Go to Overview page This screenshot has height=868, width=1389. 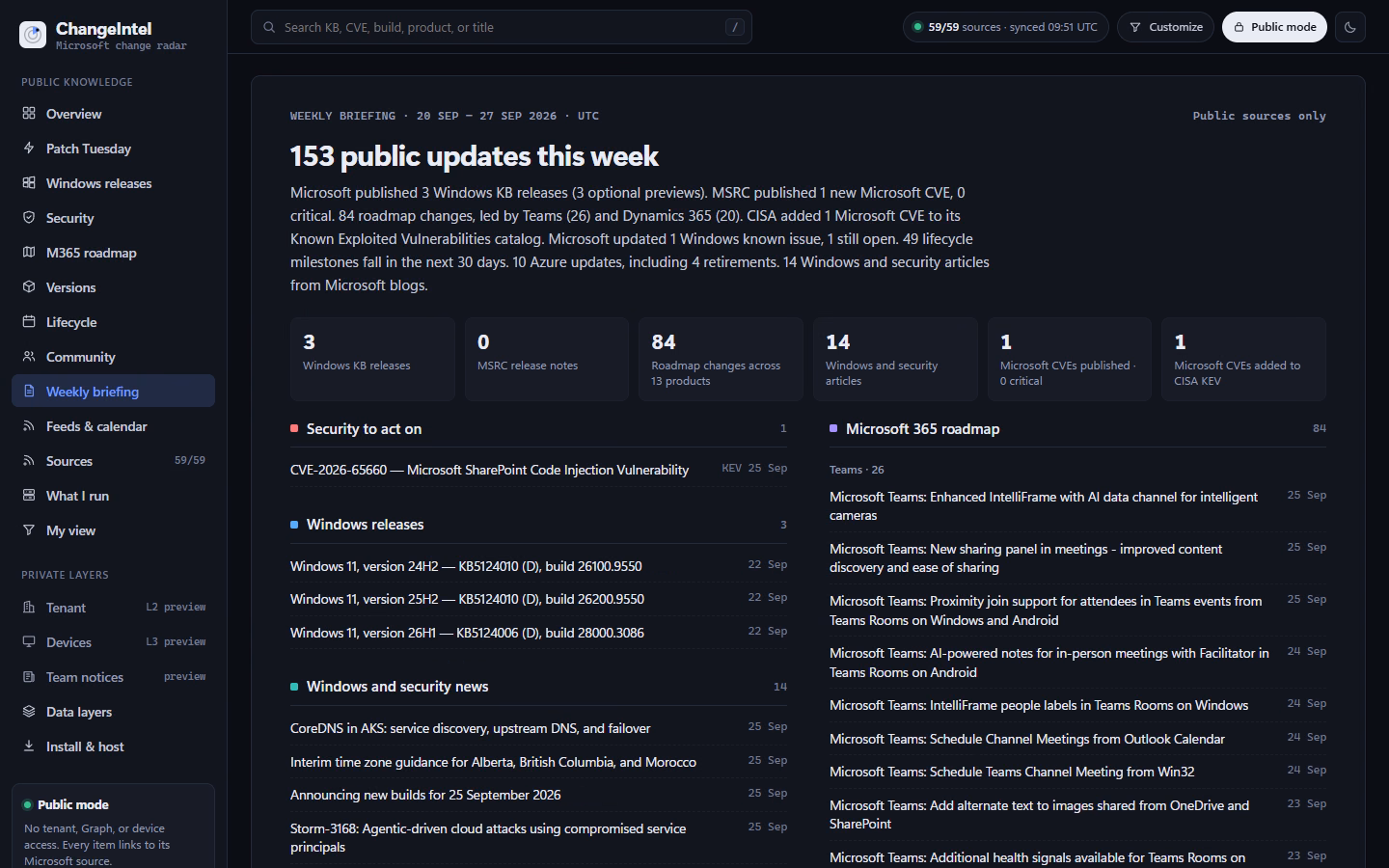tap(113, 114)
